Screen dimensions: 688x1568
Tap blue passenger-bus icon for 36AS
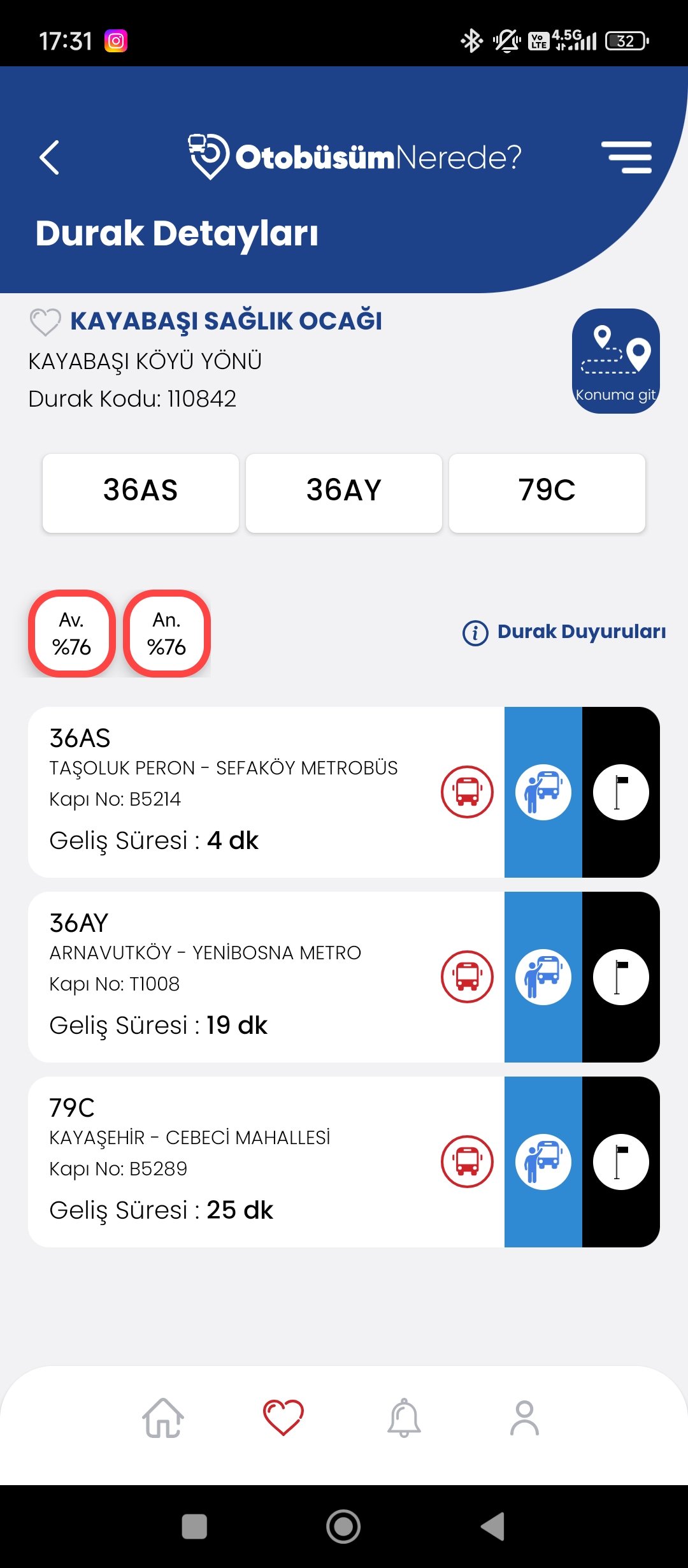tap(543, 792)
